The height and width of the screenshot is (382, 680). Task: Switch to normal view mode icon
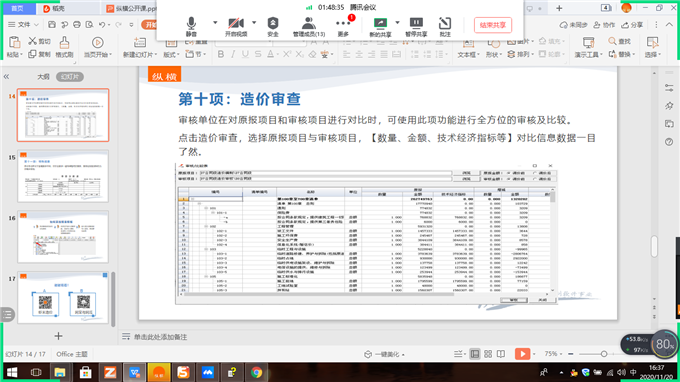pos(475,354)
